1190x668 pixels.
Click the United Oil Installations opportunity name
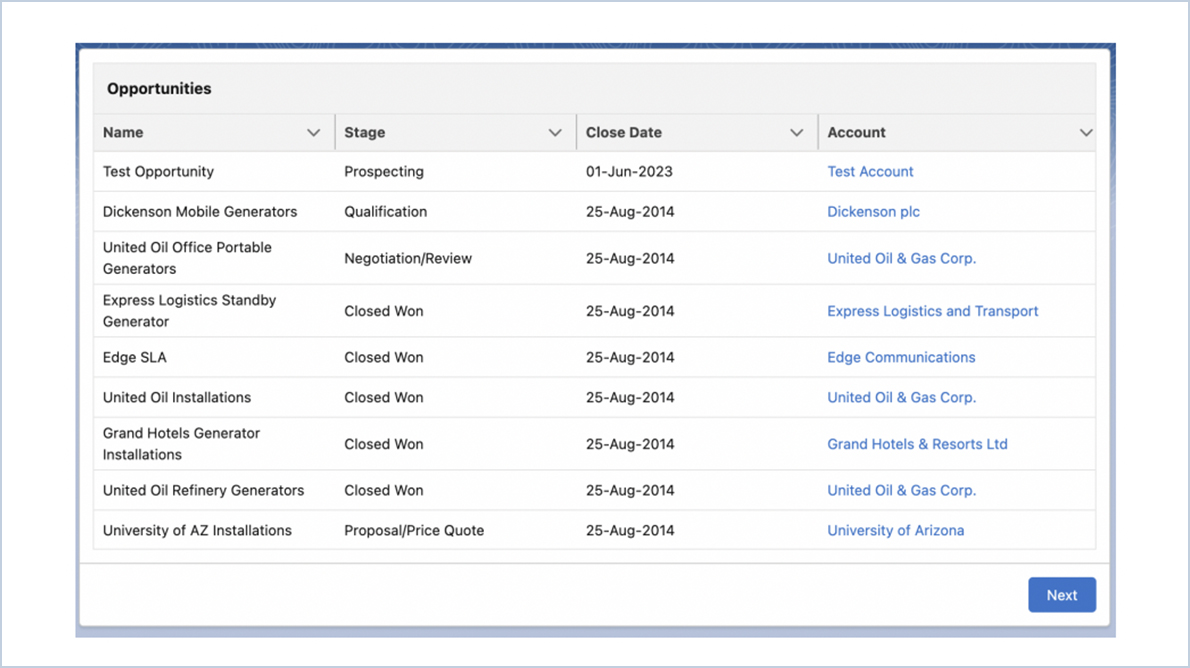[175, 397]
